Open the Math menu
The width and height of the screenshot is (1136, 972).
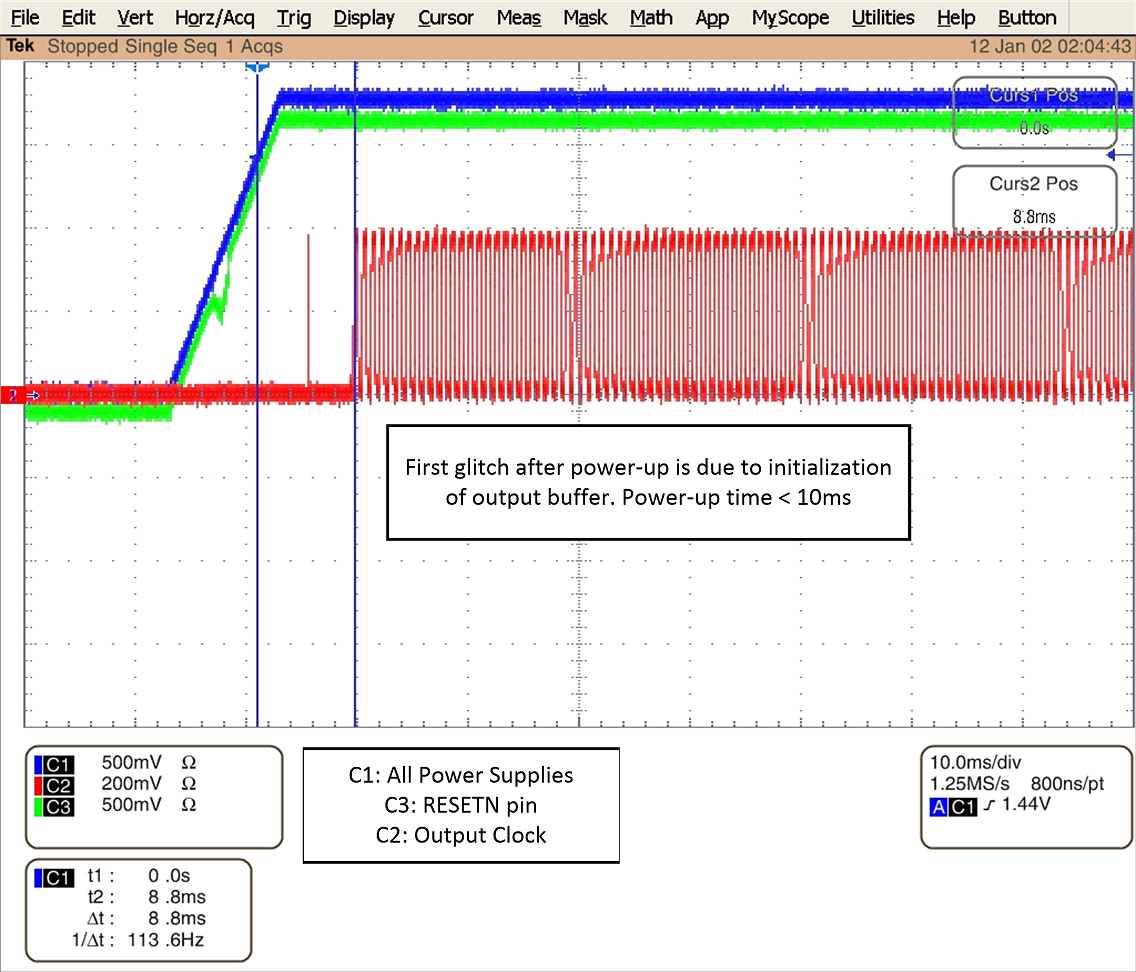click(x=650, y=17)
